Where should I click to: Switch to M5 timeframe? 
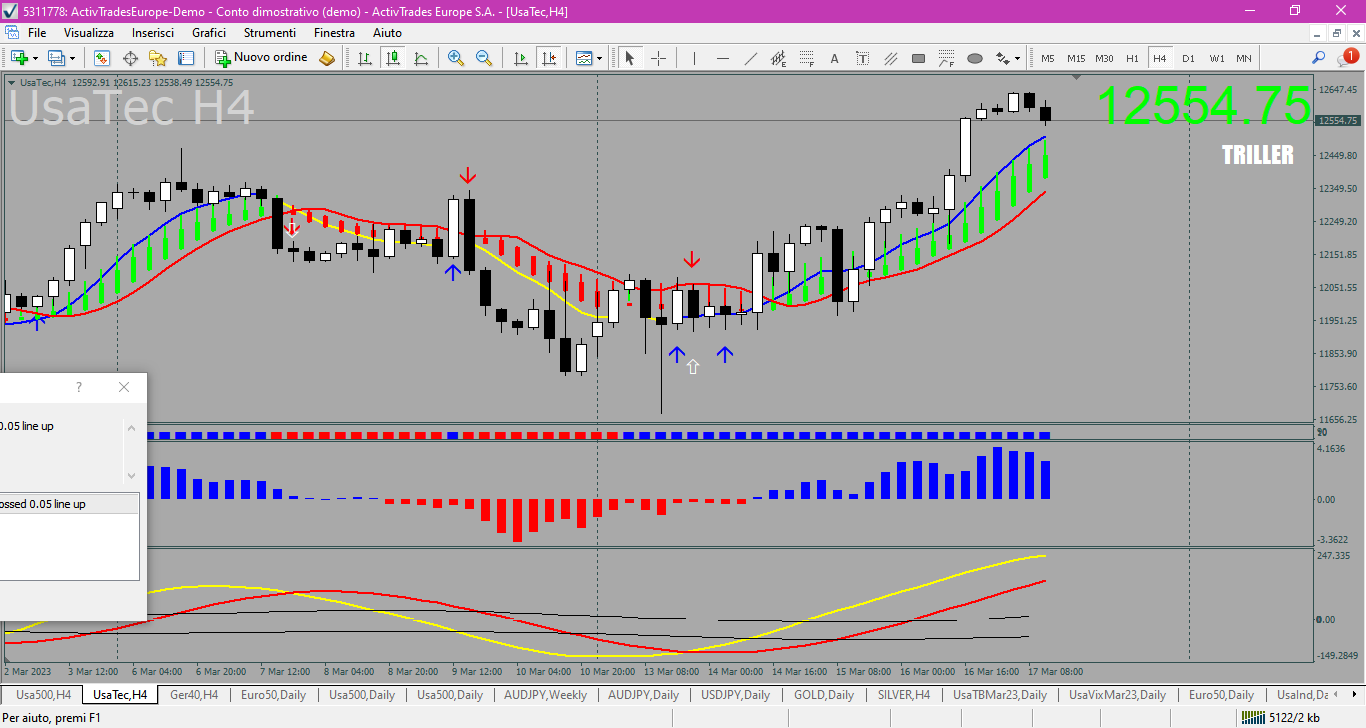click(x=1048, y=58)
